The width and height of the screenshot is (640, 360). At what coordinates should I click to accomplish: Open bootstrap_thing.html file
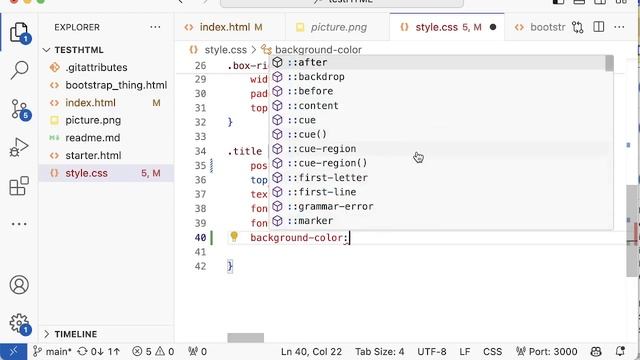pos(106,85)
